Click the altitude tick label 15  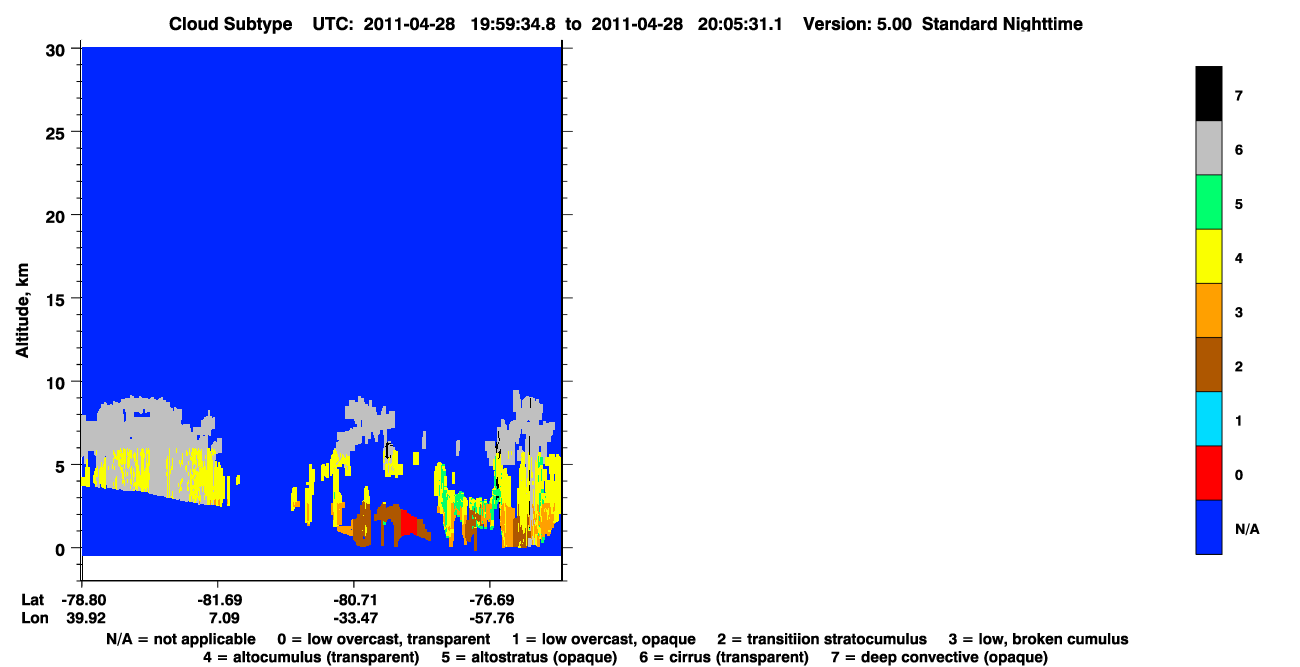tap(58, 298)
